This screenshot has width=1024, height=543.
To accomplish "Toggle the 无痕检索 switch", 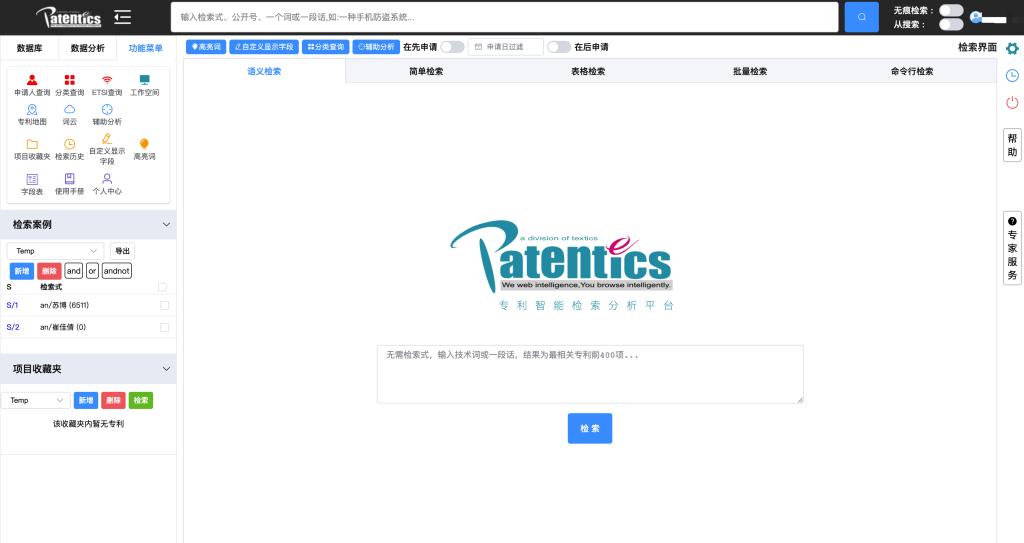I will [951, 10].
